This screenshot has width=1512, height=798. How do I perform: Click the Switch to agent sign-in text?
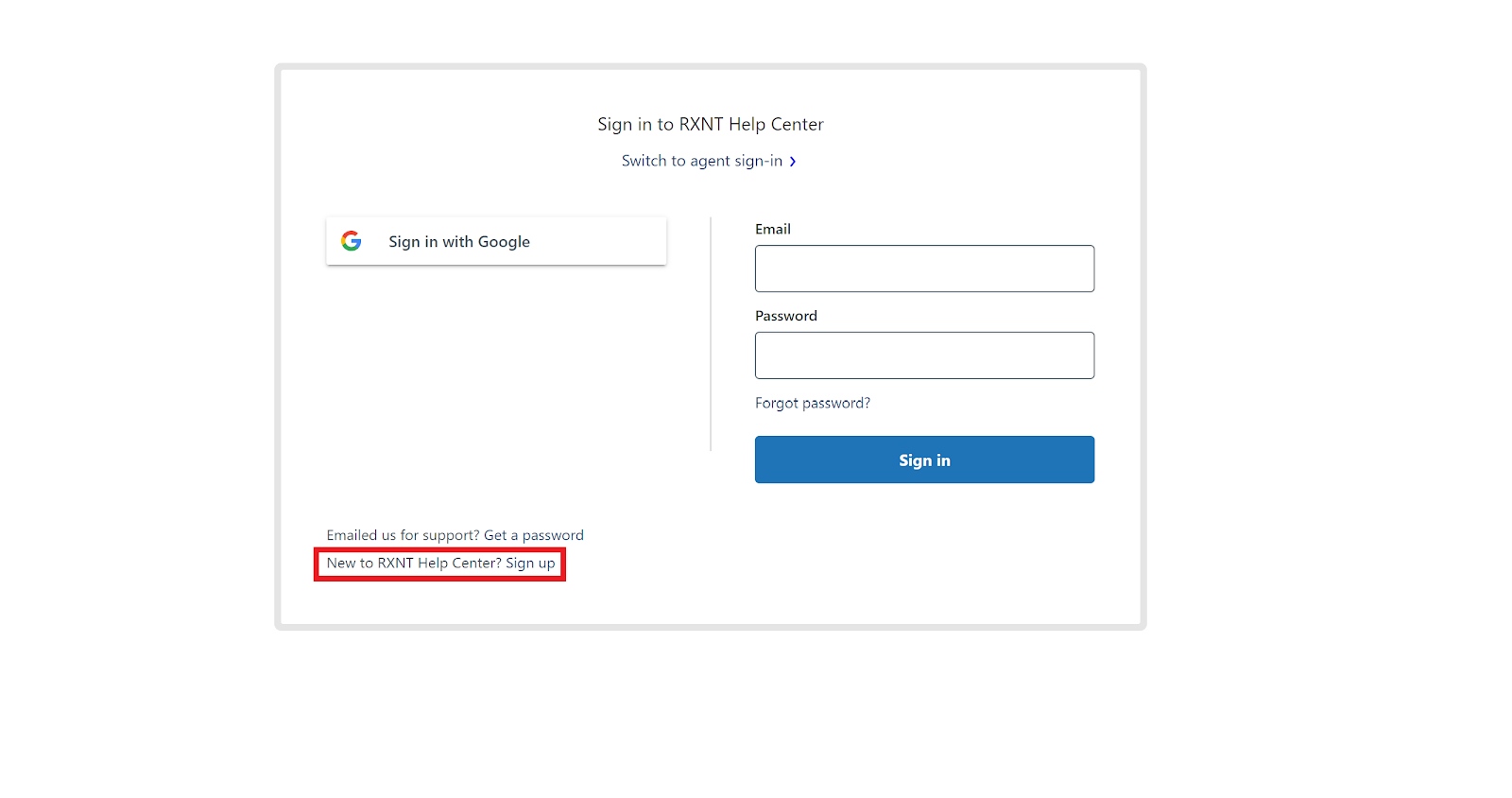point(701,161)
